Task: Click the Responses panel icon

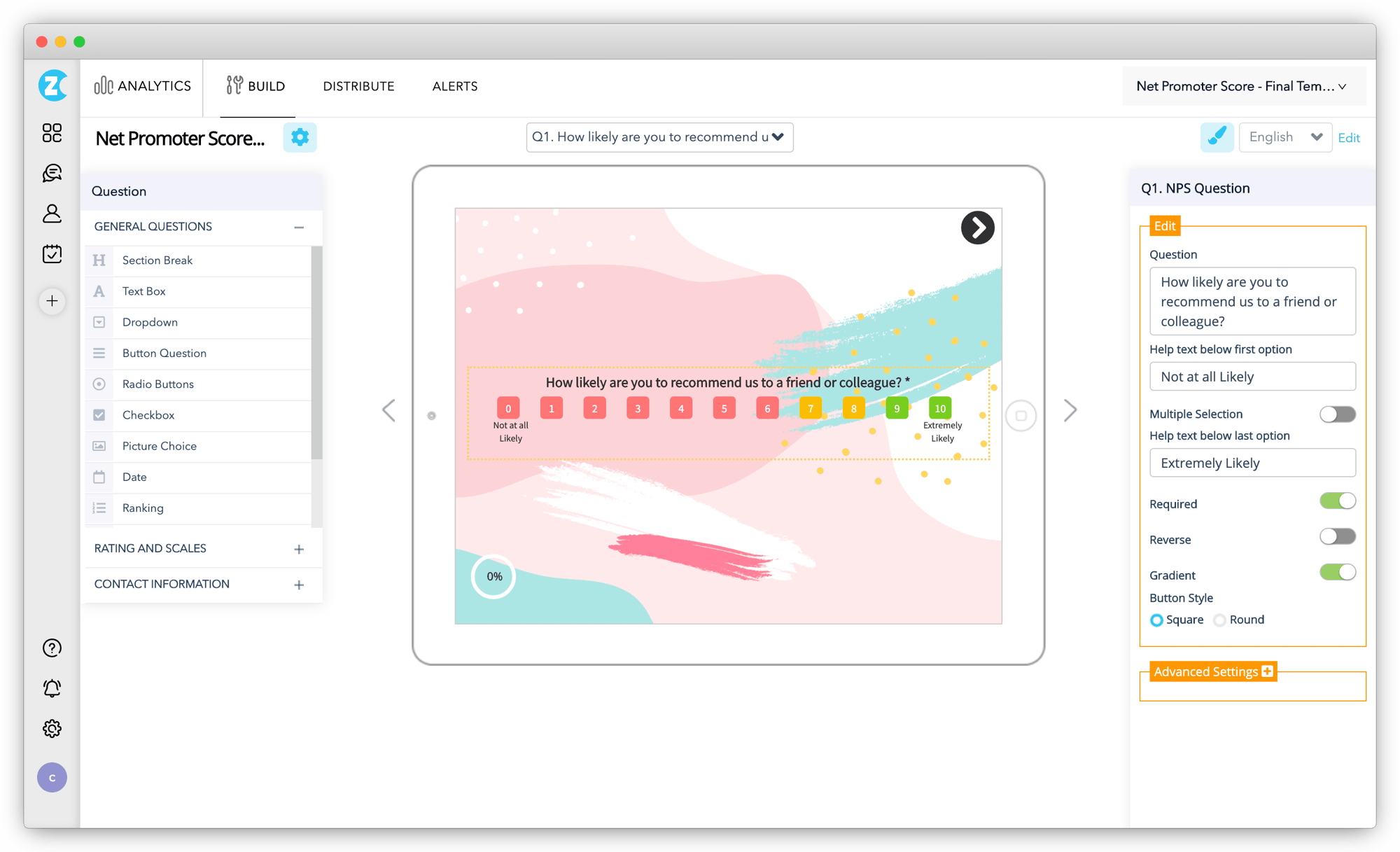Action: [x=51, y=172]
